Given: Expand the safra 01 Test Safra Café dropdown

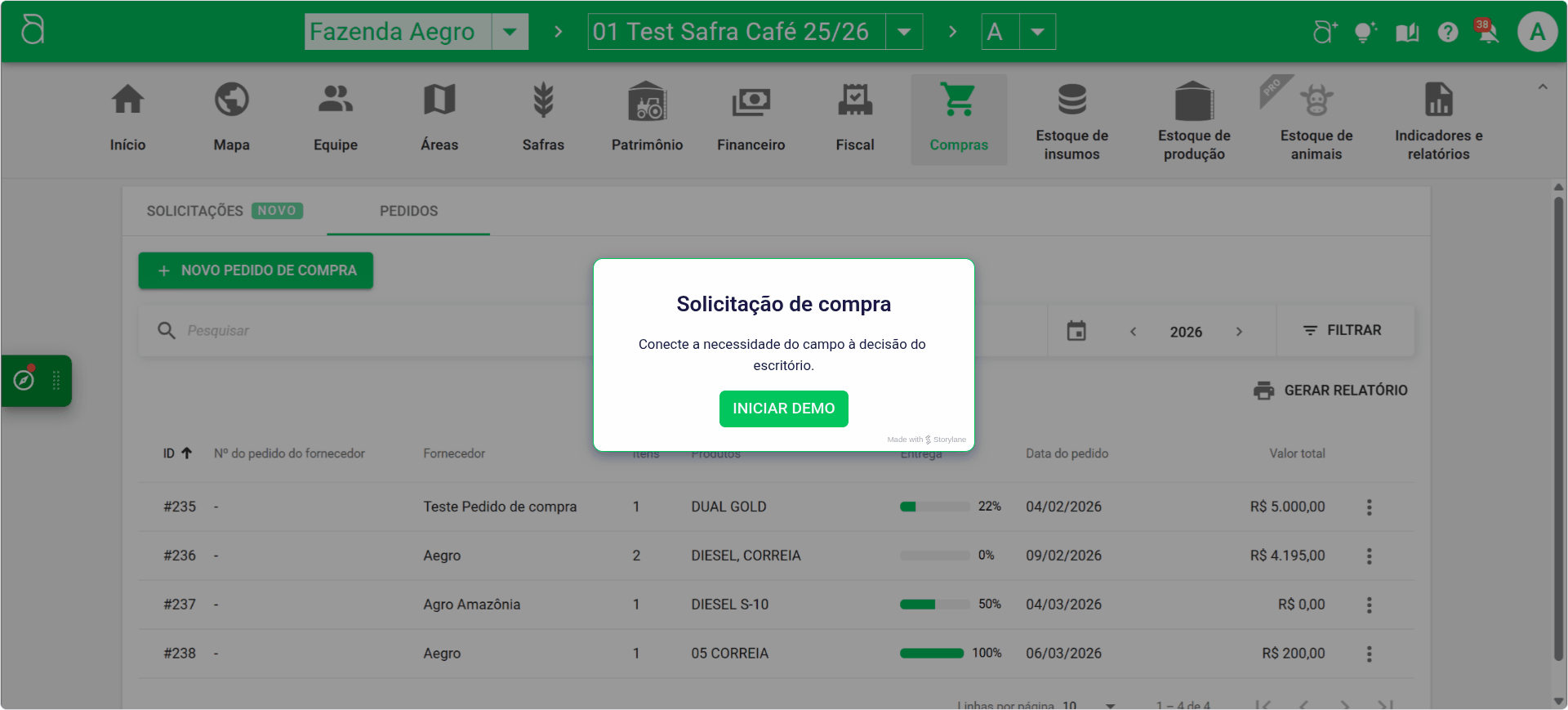Looking at the screenshot, I should pos(904,32).
